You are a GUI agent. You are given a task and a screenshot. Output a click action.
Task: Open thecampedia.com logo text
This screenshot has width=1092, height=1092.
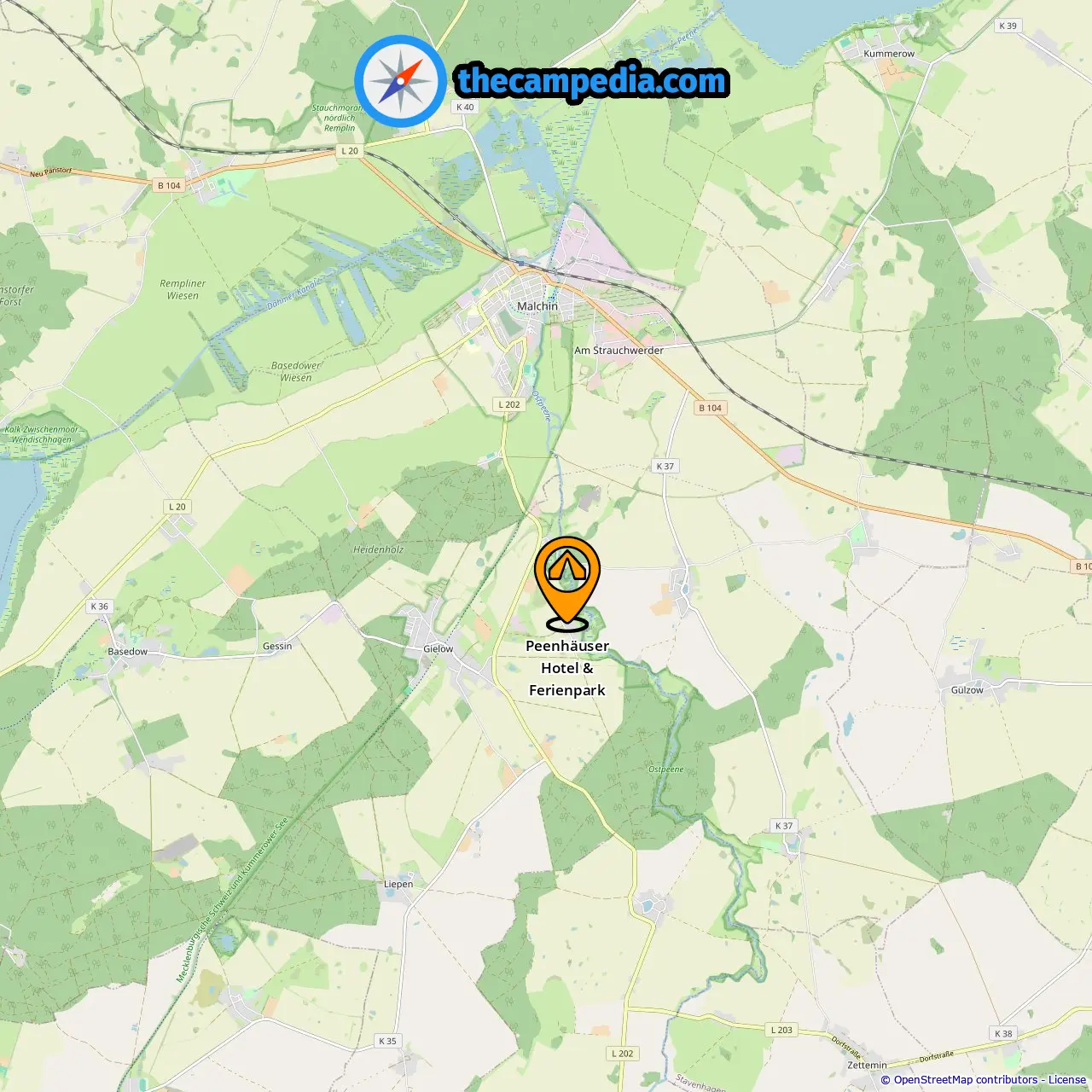click(x=592, y=81)
